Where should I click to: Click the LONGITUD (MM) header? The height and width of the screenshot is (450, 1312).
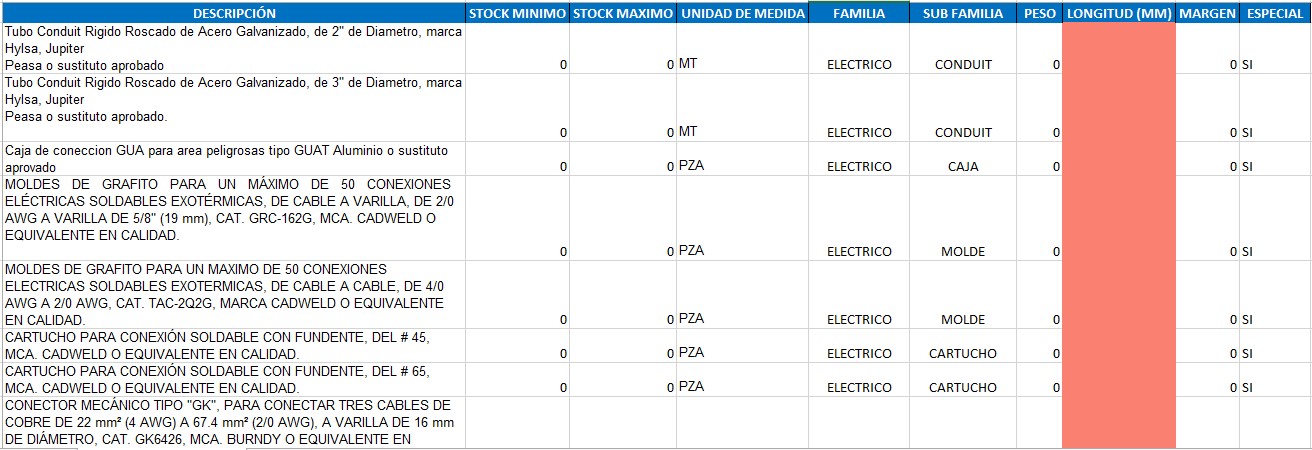coord(1119,13)
